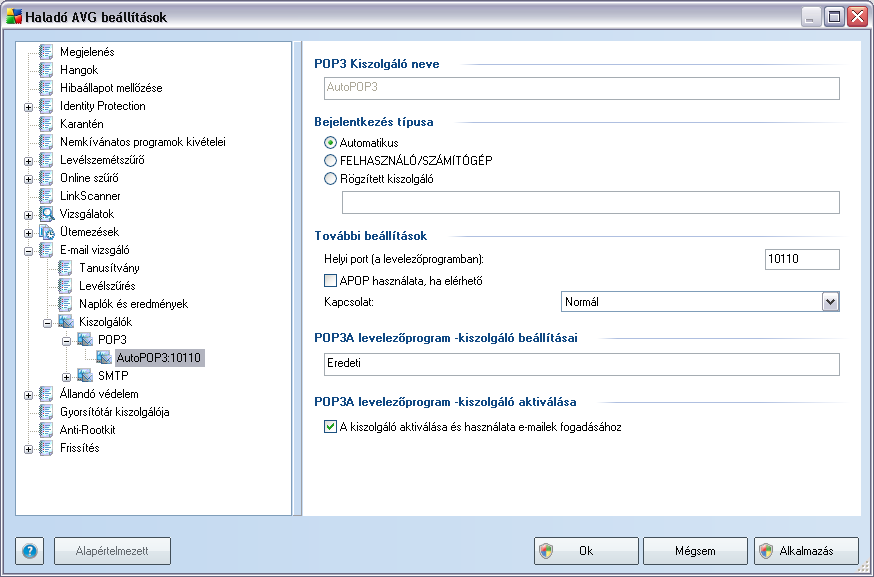Uncheck A kiszolgáló aktiválása checkbox
Image resolution: width=874 pixels, height=577 pixels.
[x=331, y=427]
